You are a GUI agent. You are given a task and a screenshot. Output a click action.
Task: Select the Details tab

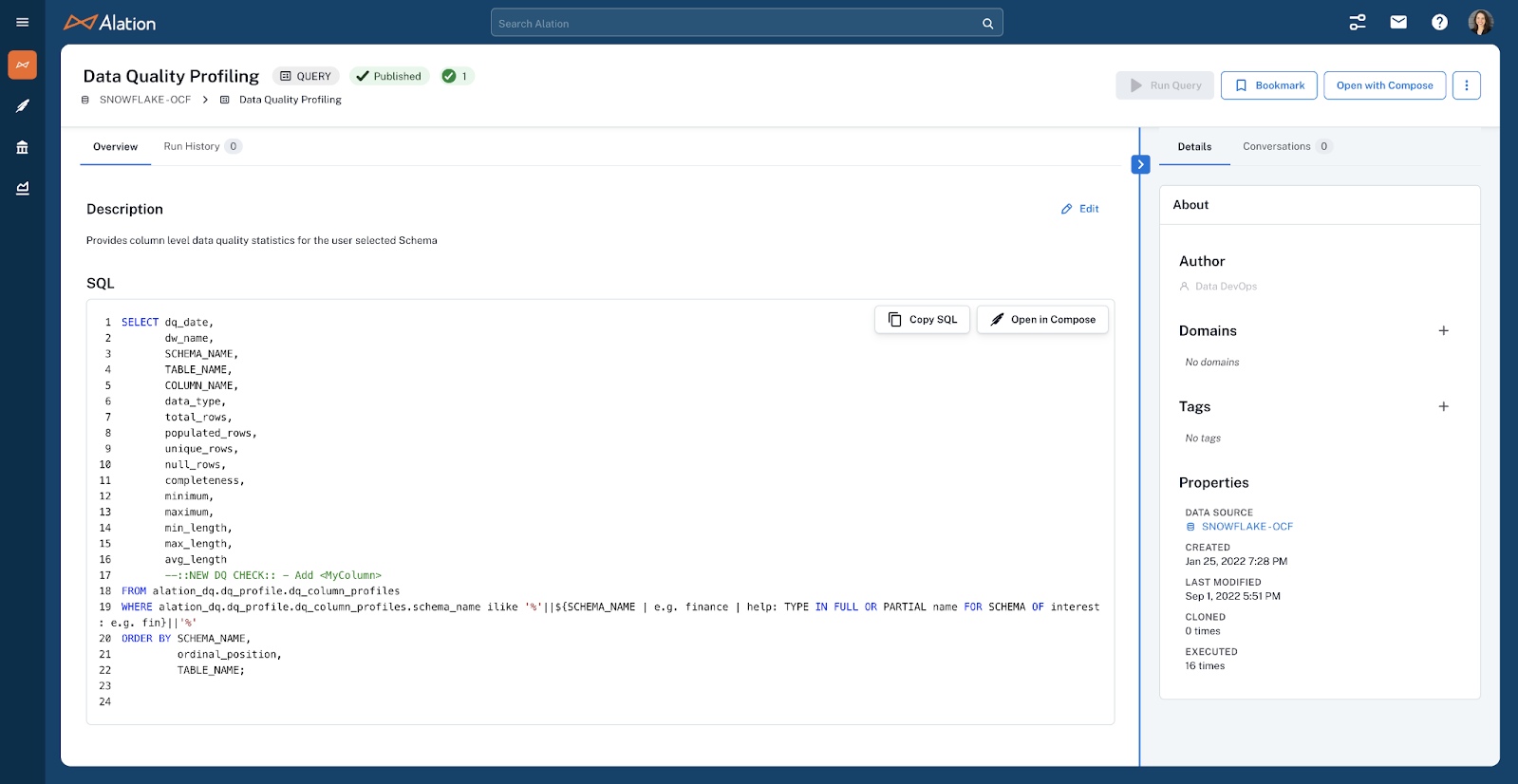(x=1194, y=147)
